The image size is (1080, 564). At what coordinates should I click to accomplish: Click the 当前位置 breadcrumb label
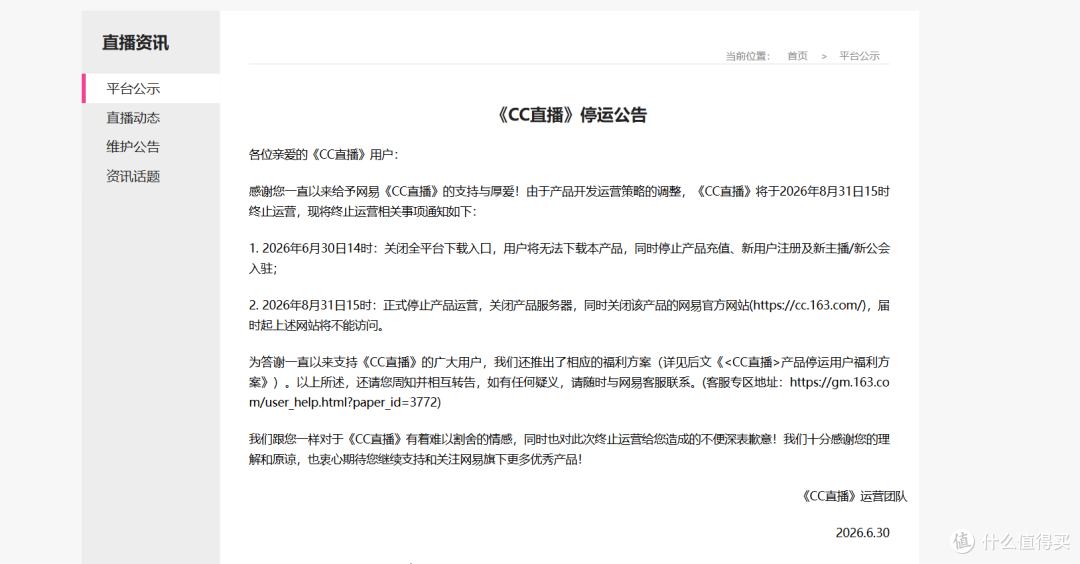pyautogui.click(x=747, y=56)
